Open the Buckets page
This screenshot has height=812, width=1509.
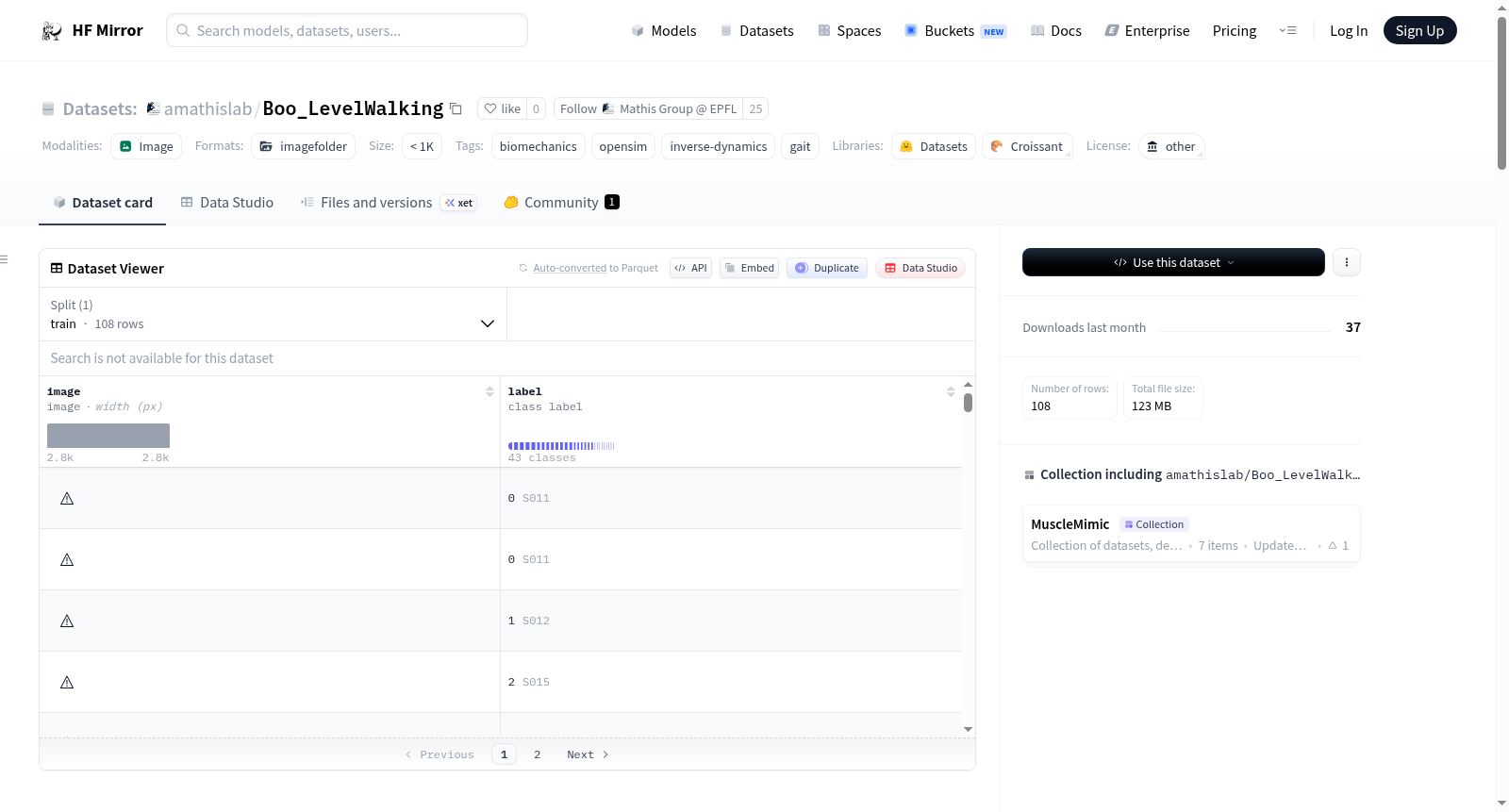(x=954, y=30)
